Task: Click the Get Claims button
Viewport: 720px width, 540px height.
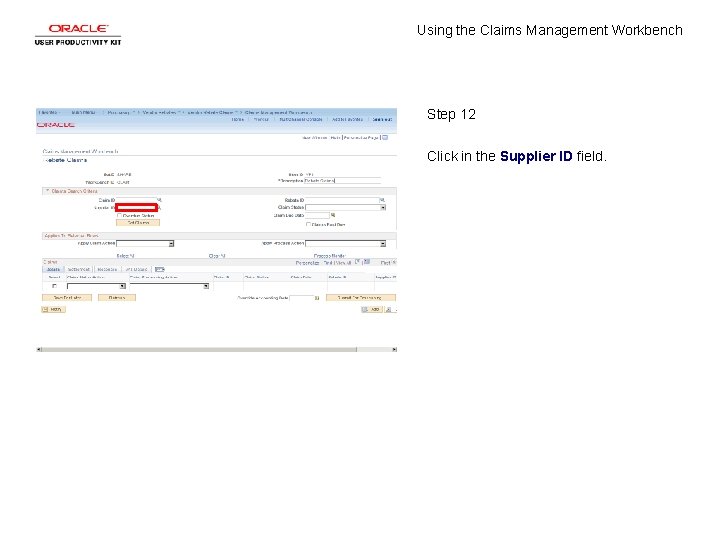Action: coord(138,223)
